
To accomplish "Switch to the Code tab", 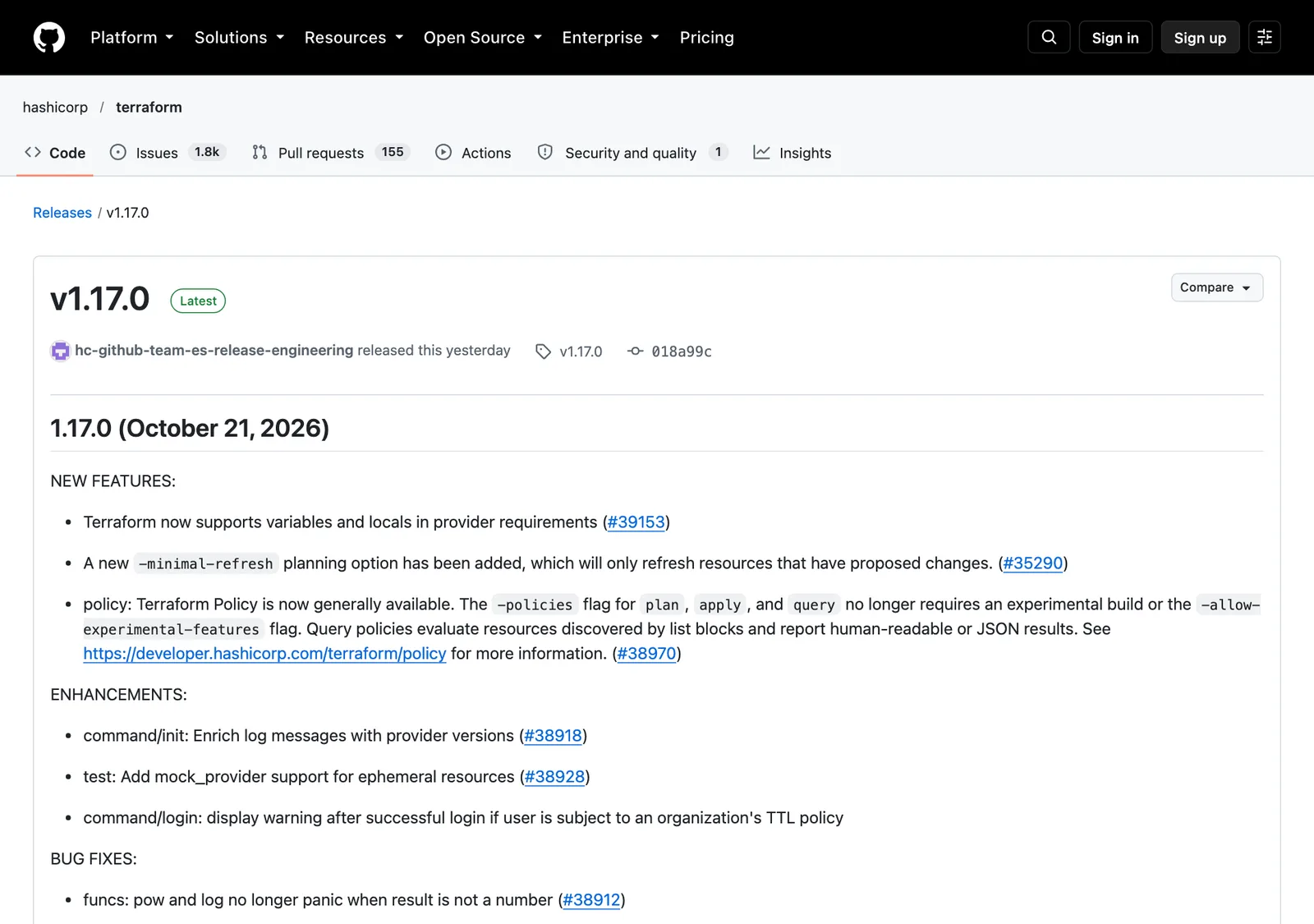I will point(55,153).
